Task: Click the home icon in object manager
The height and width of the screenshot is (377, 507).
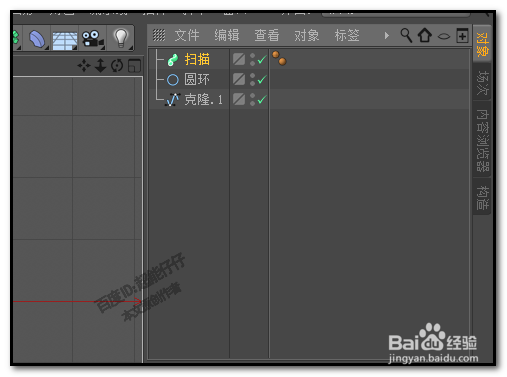Action: tap(425, 35)
